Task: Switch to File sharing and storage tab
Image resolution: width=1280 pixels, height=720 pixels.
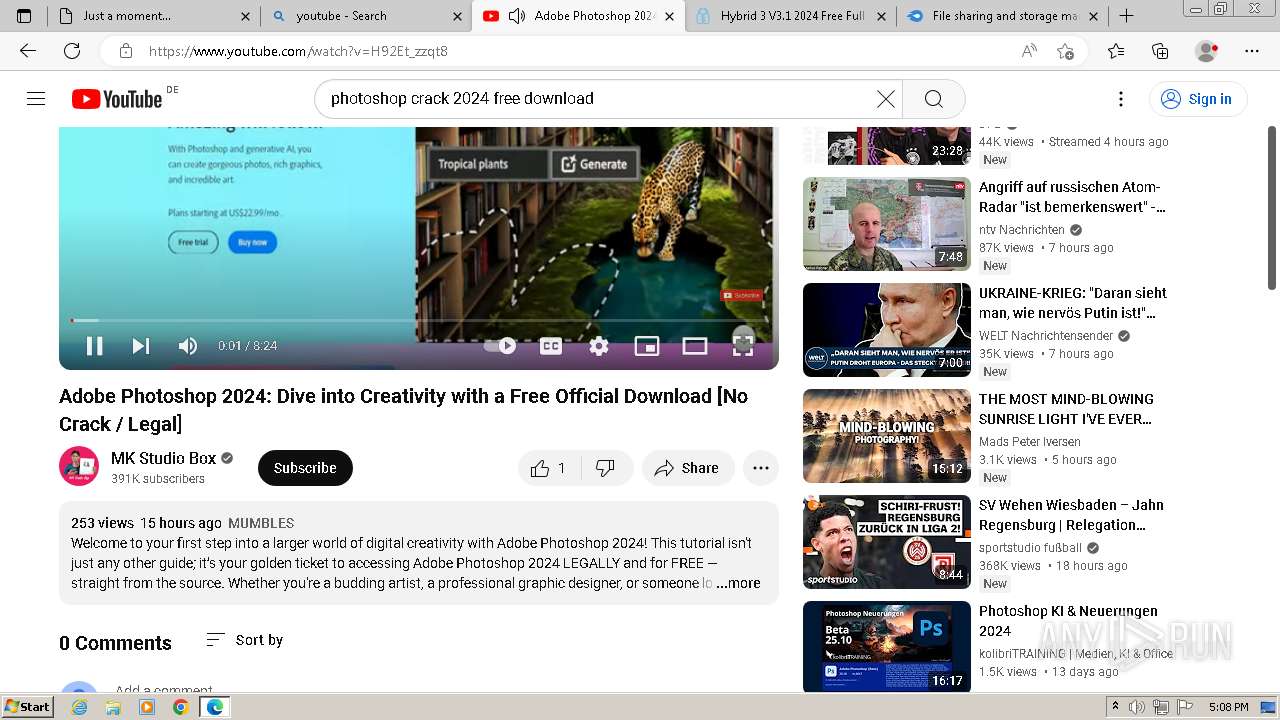Action: click(1004, 16)
